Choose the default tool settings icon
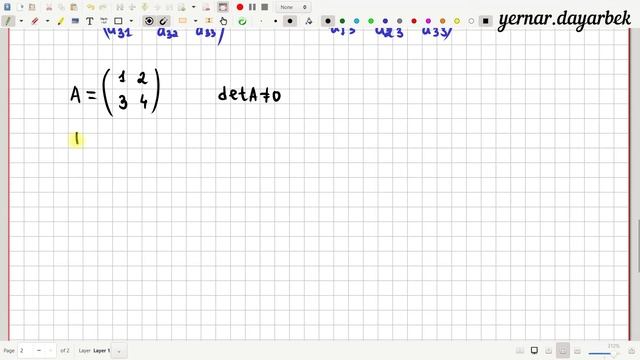 (104, 21)
